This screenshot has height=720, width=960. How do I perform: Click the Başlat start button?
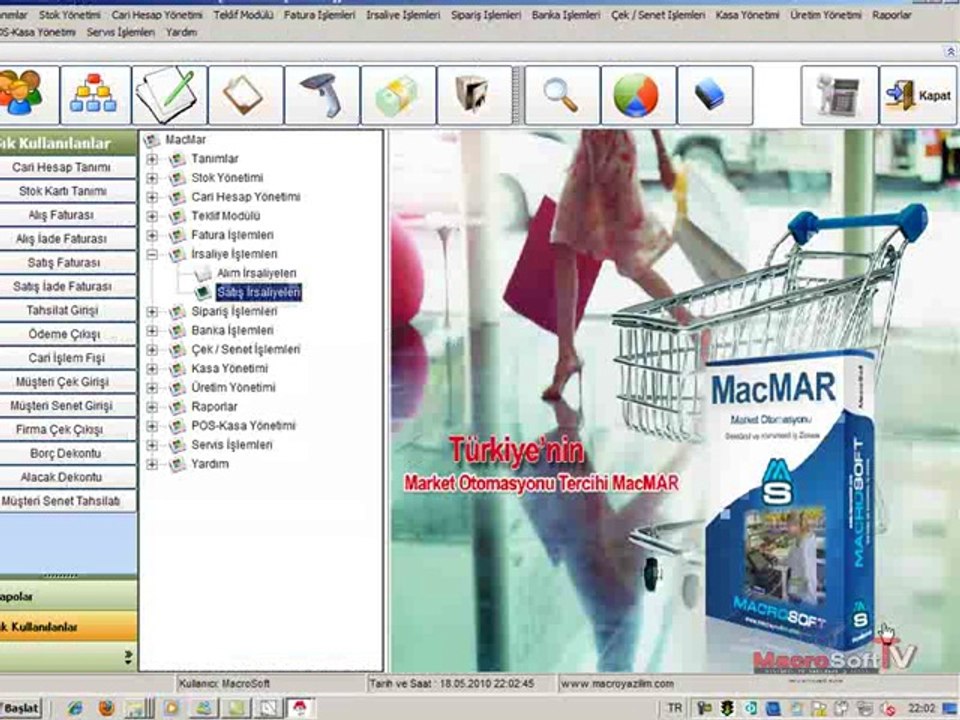21,708
